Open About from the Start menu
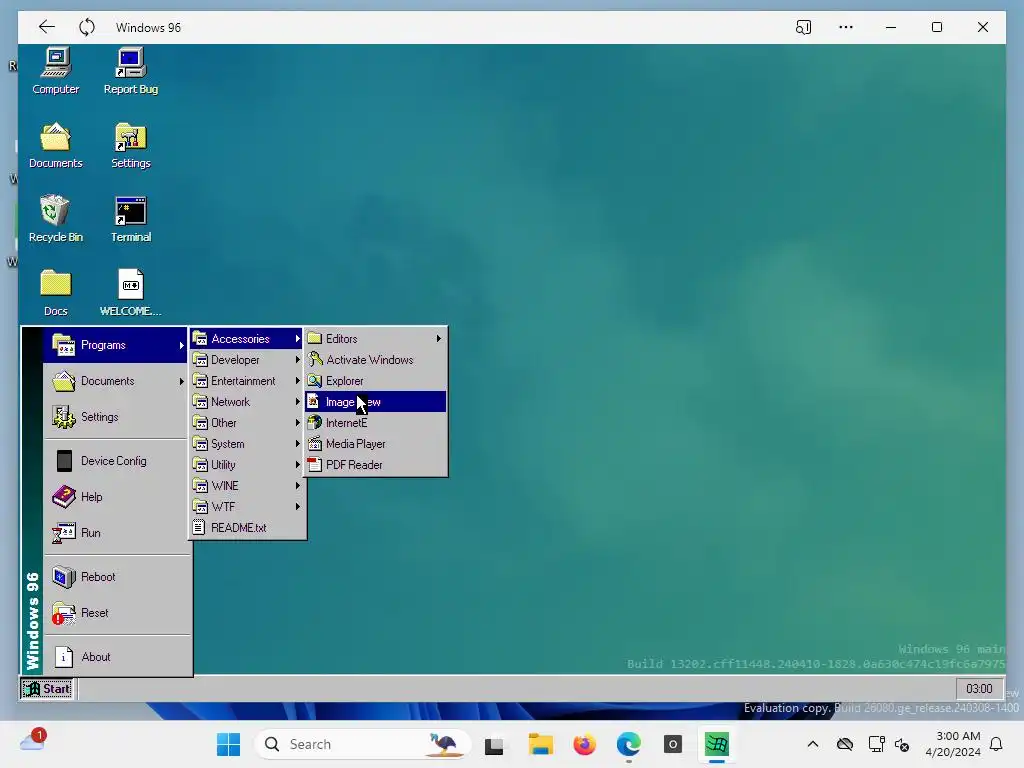Image resolution: width=1024 pixels, height=768 pixels. [x=116, y=656]
